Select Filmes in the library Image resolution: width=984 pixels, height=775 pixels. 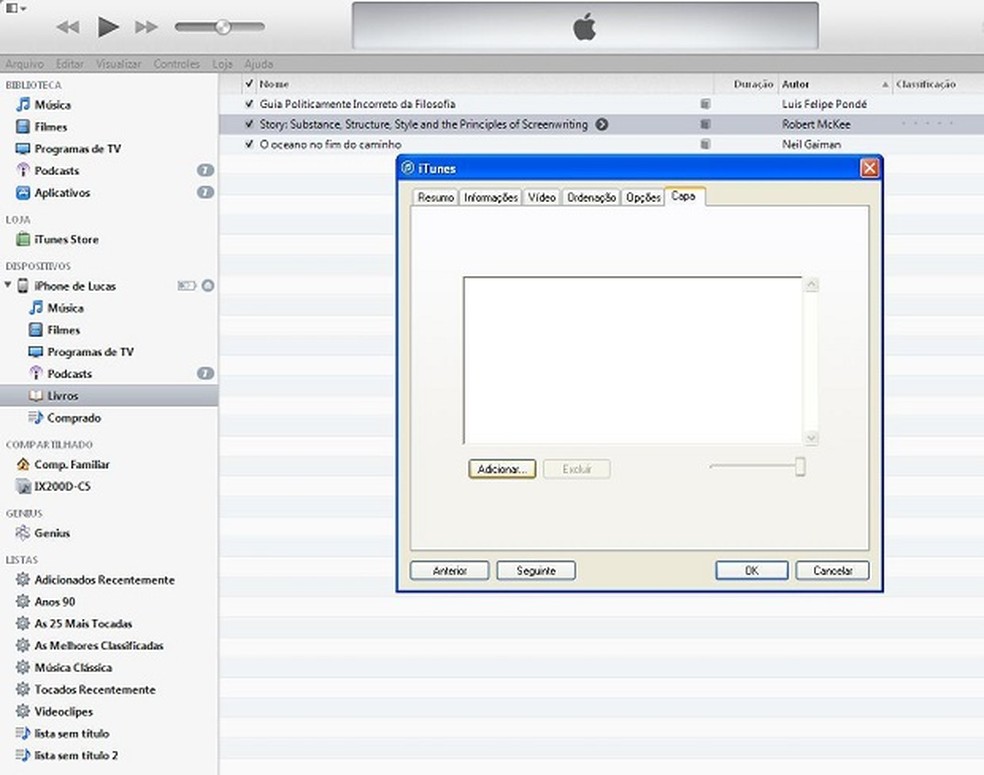pos(56,126)
